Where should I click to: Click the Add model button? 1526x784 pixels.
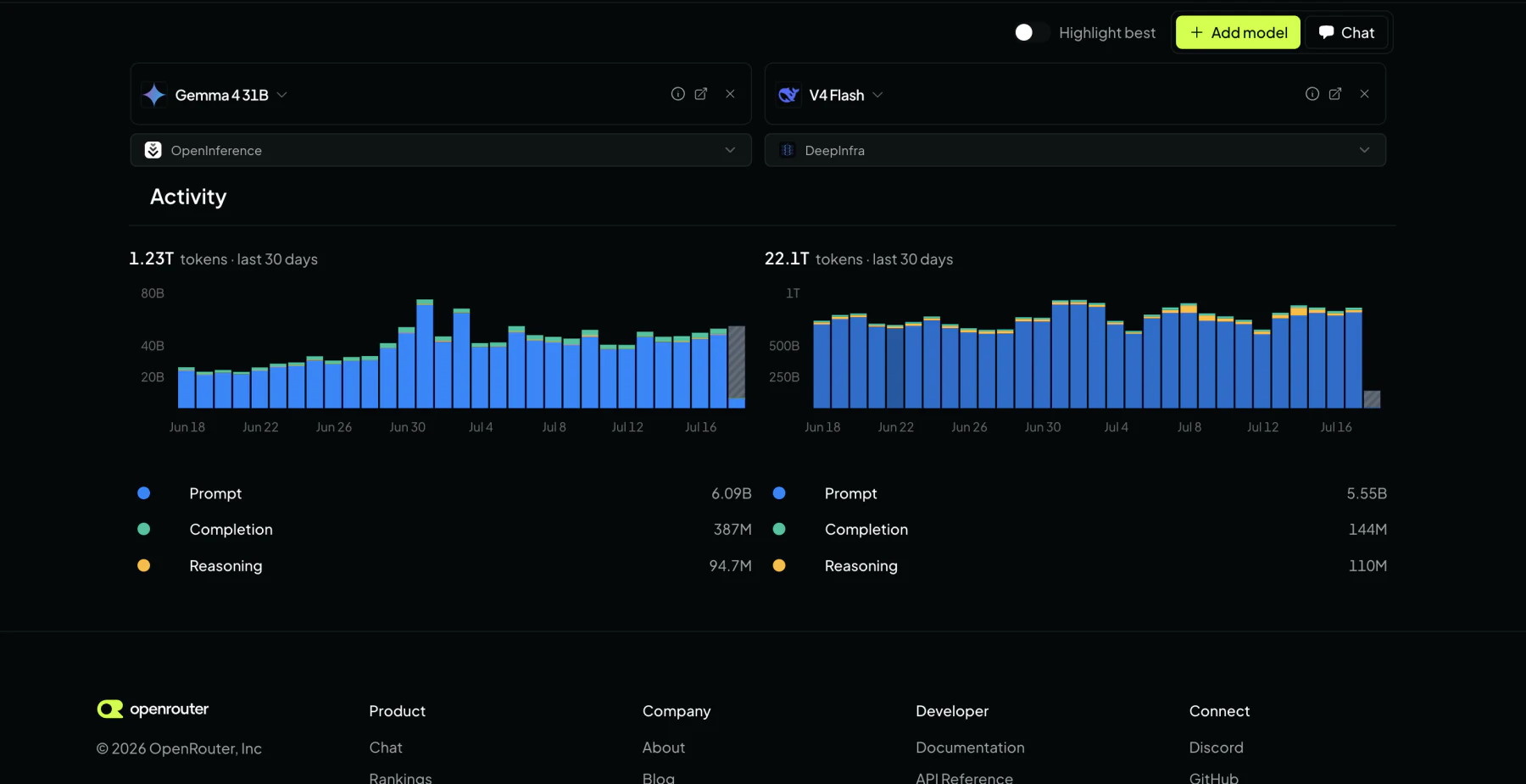coord(1238,32)
